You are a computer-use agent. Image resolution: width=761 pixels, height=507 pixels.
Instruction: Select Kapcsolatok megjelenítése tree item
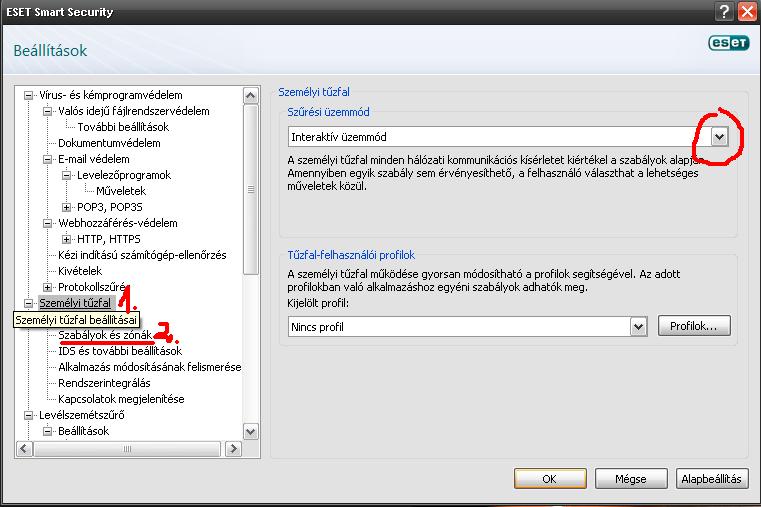(121, 399)
